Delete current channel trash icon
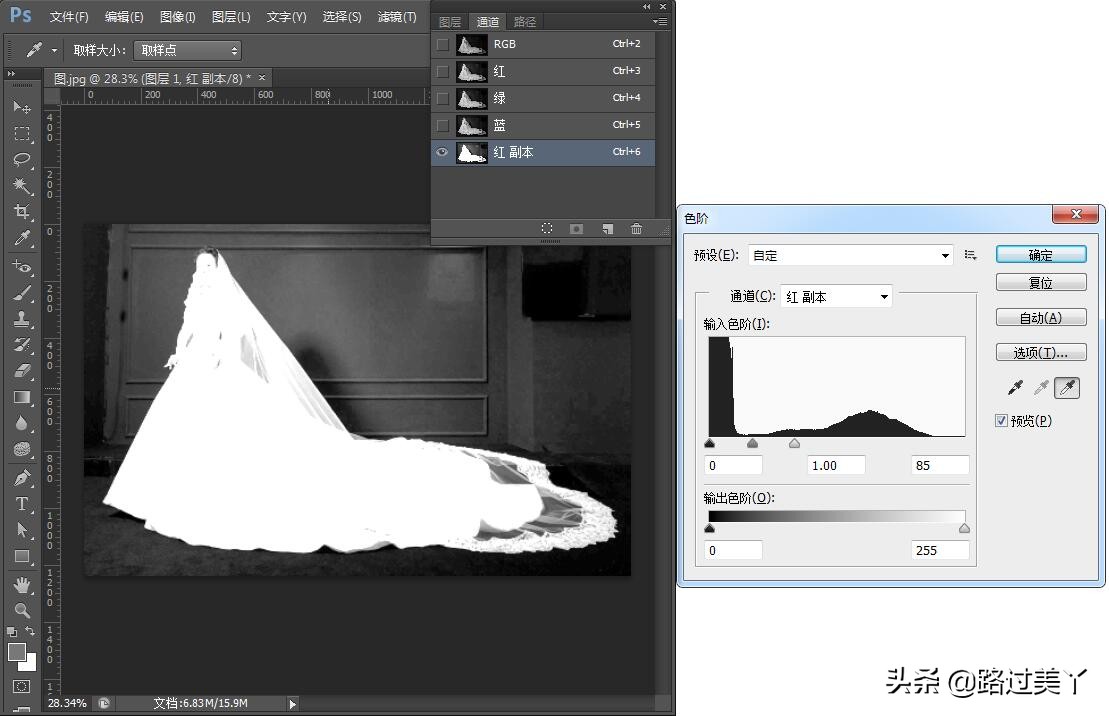 click(637, 229)
